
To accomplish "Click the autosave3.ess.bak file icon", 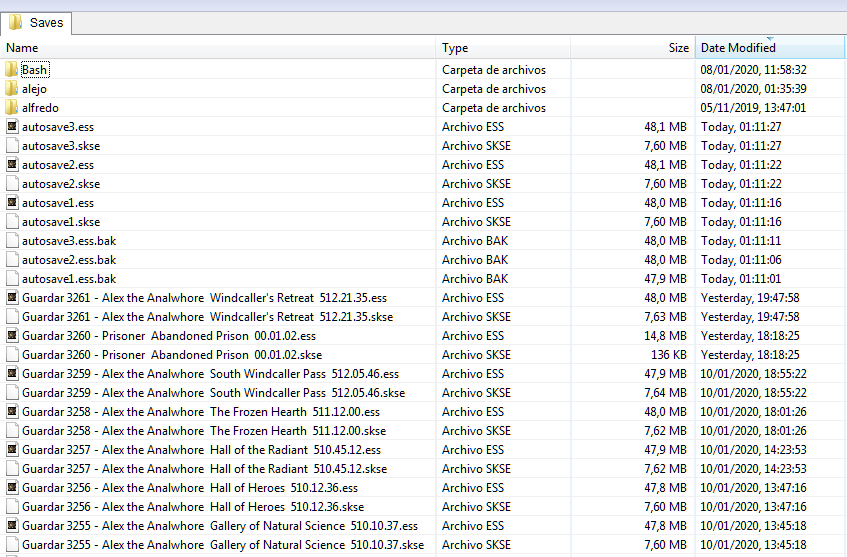I will click(x=12, y=240).
